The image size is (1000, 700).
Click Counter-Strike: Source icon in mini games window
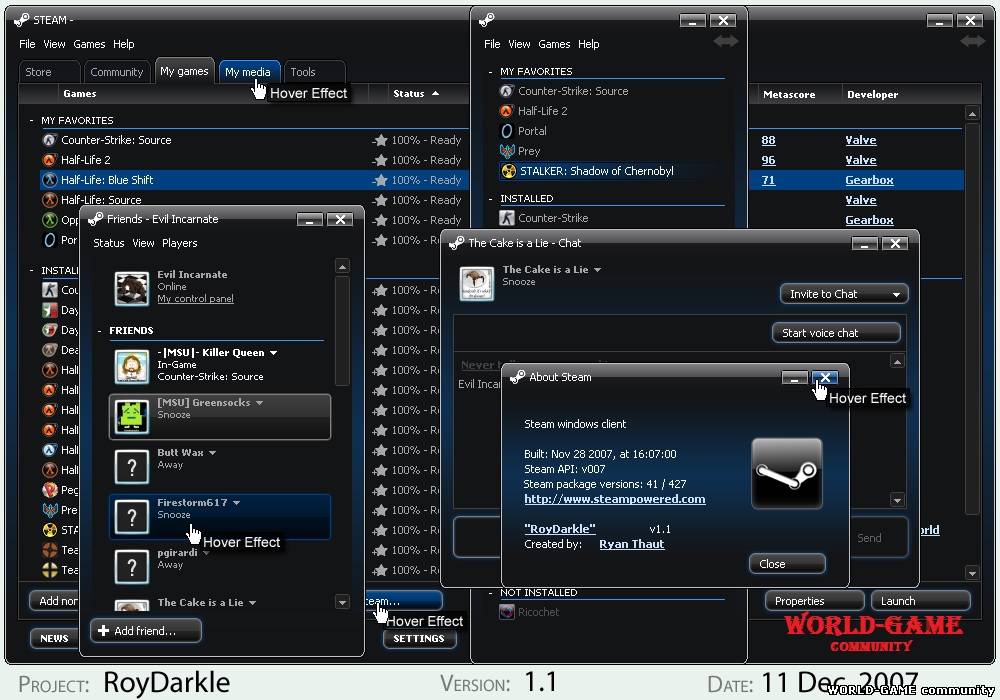(507, 91)
